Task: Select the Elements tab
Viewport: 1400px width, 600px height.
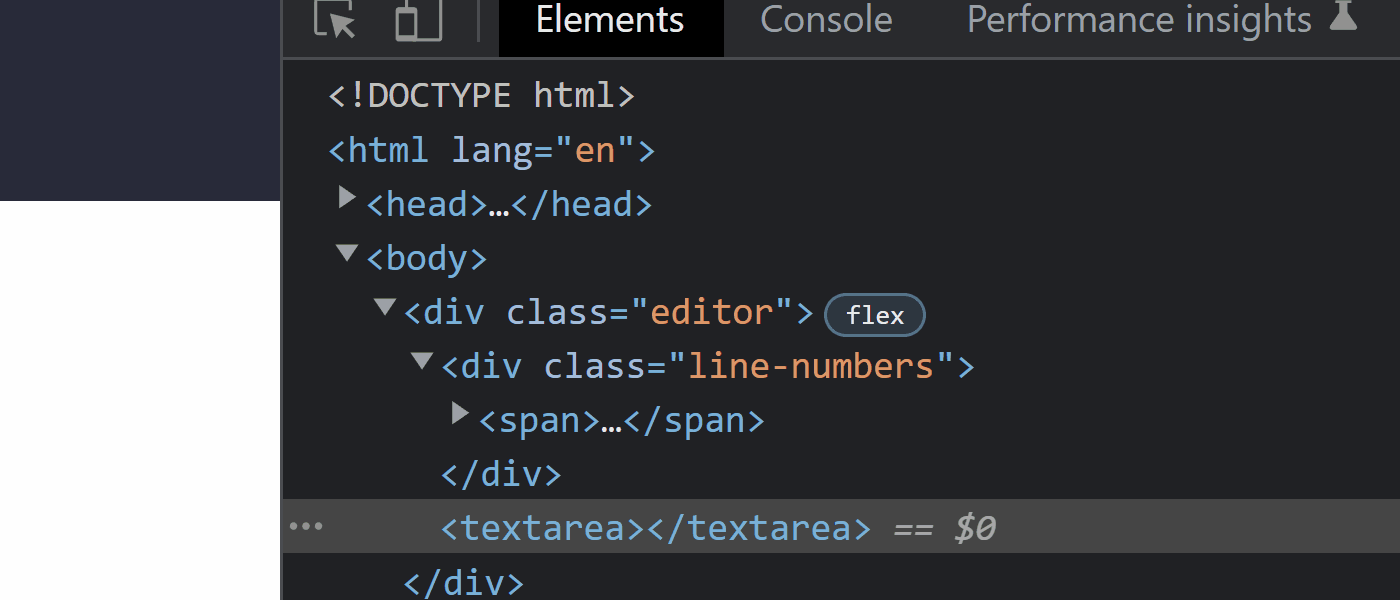Action: point(610,20)
